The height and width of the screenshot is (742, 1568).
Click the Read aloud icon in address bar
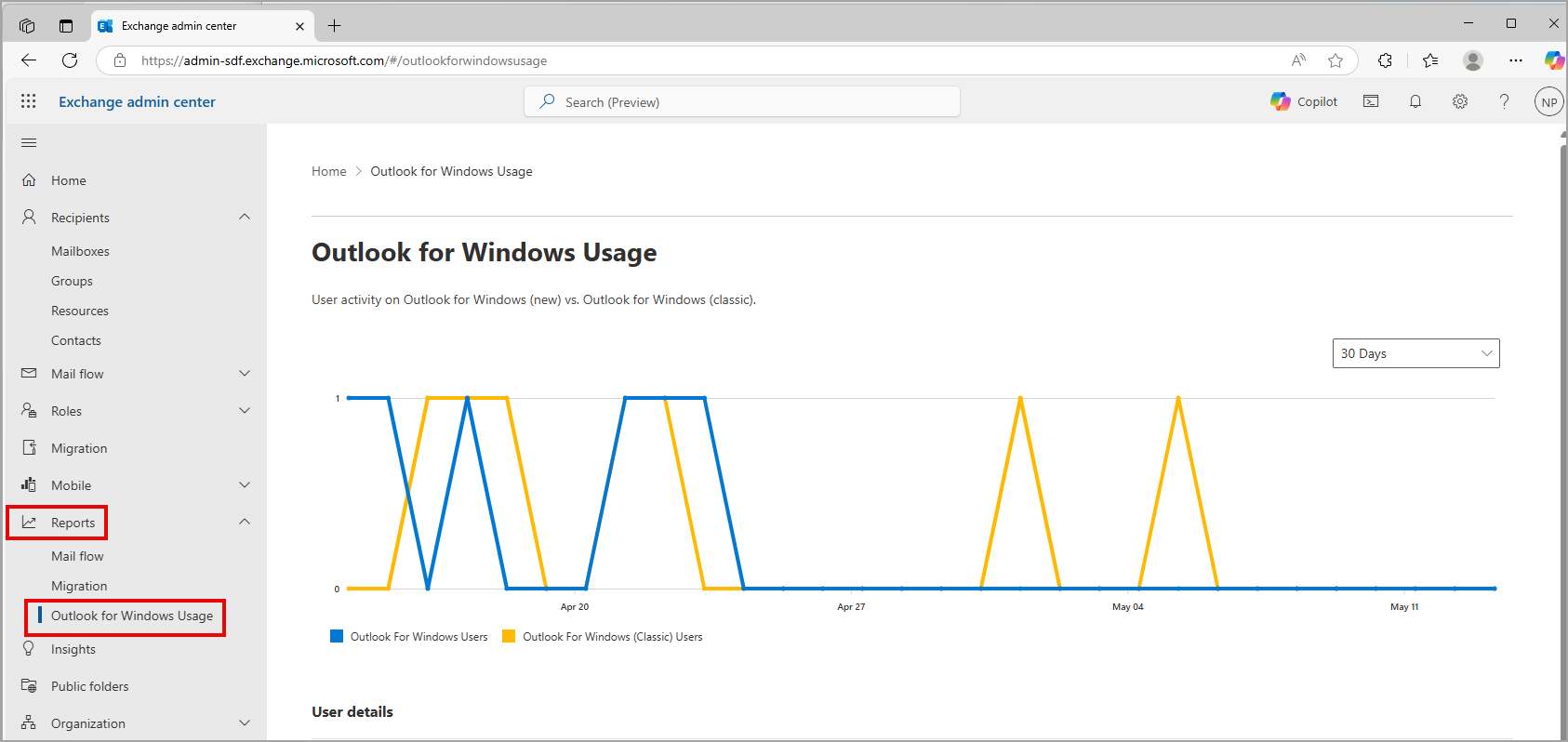pos(1299,60)
